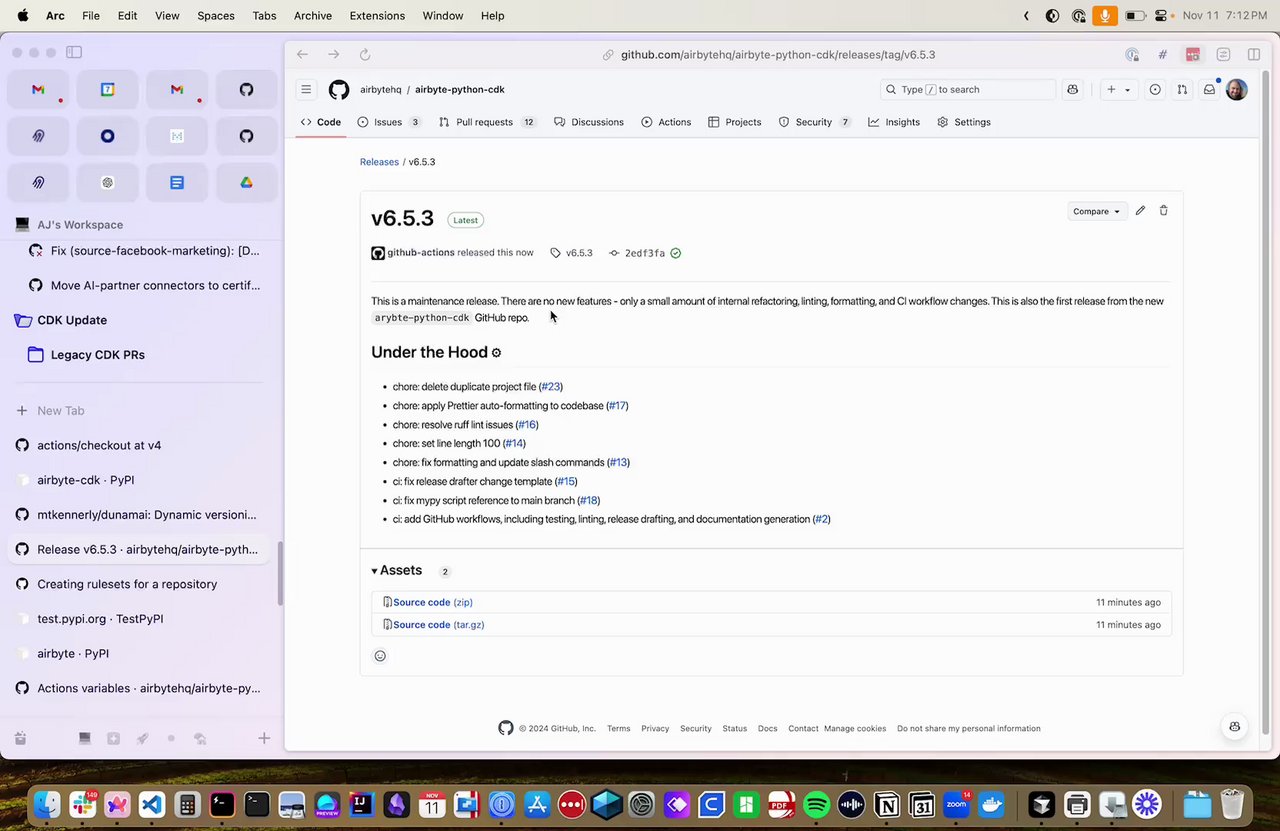Open the Tabs menu in menu bar
This screenshot has width=1280, height=831.
coord(264,16)
